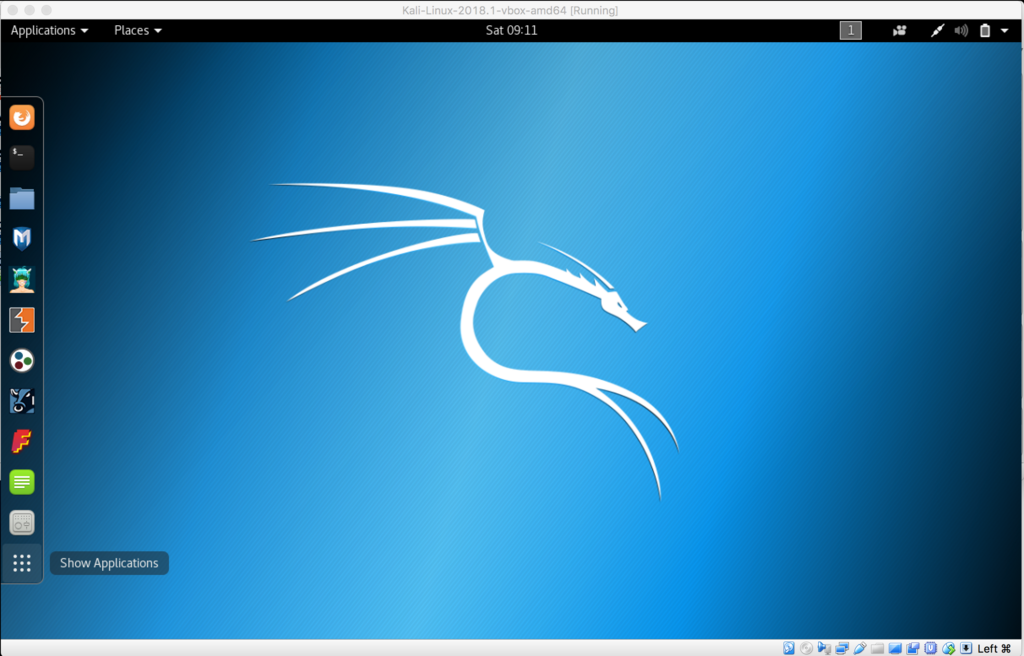Open Leafpad text editor dock icon
The width and height of the screenshot is (1024, 656).
[x=22, y=482]
